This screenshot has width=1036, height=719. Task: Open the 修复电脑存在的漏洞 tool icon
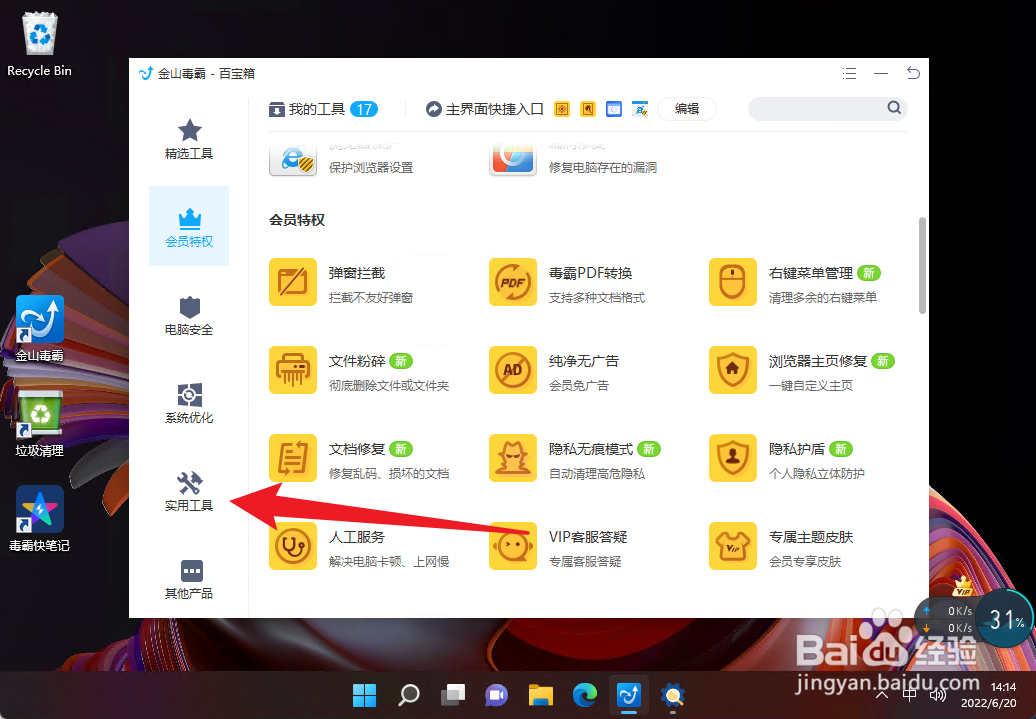pyautogui.click(x=513, y=159)
